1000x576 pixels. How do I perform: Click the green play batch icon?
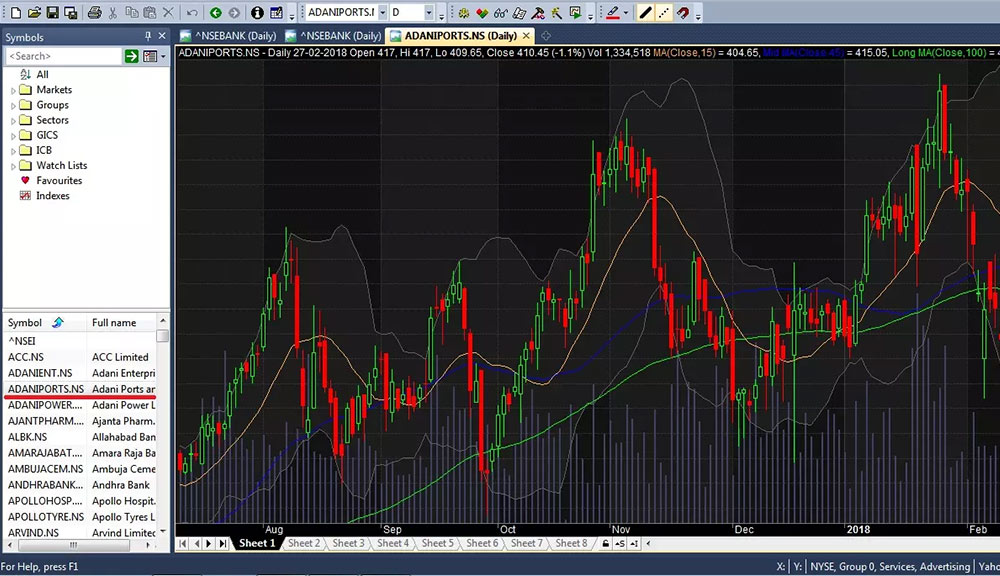pos(575,12)
